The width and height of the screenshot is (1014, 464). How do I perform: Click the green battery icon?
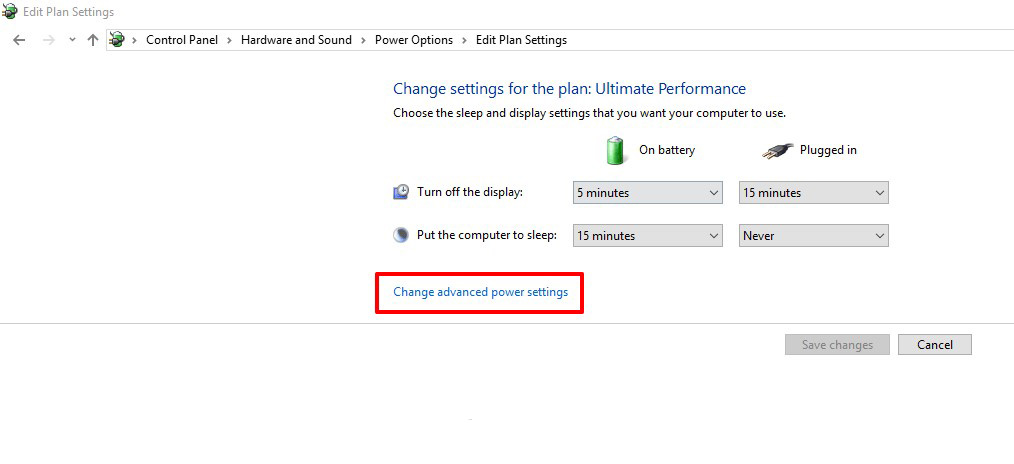[x=615, y=150]
